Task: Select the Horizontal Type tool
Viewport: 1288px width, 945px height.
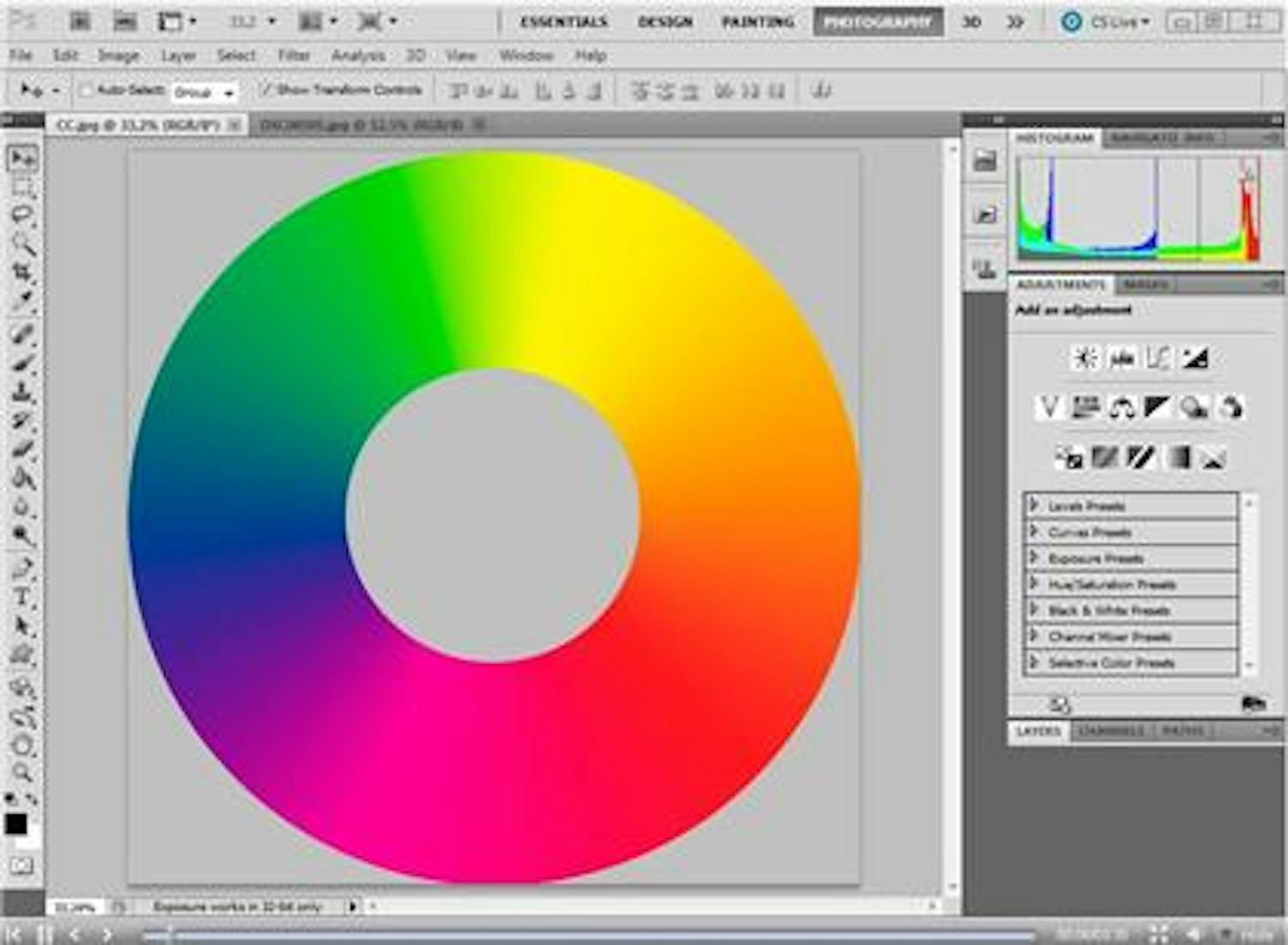Action: click(23, 597)
